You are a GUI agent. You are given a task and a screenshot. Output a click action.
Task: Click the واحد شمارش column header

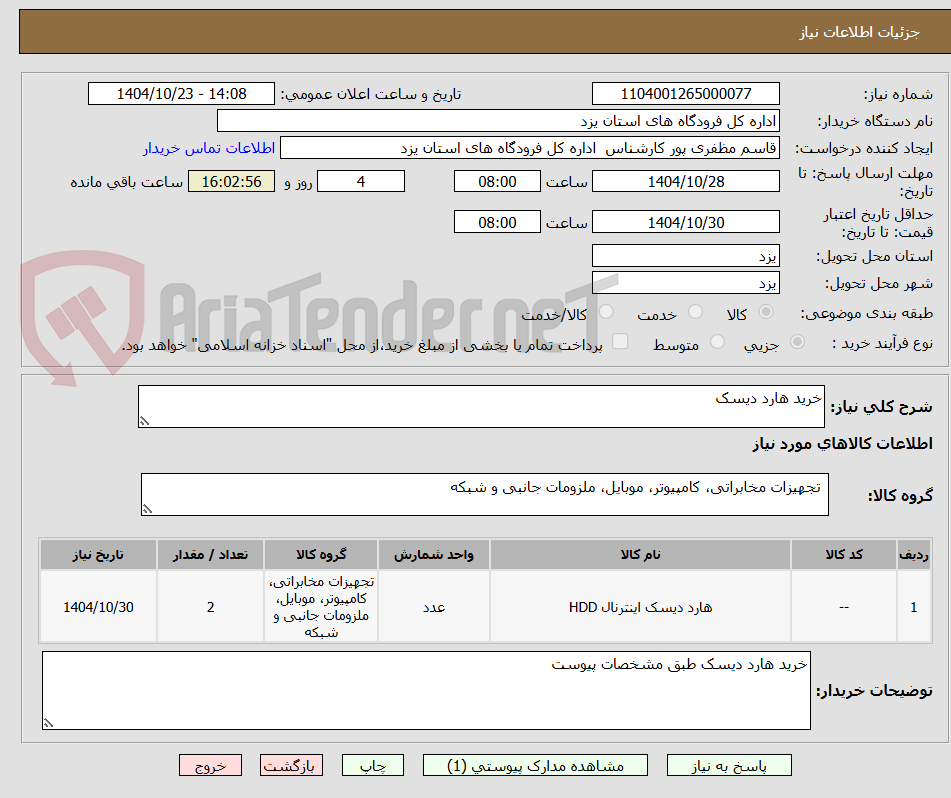coord(434,554)
